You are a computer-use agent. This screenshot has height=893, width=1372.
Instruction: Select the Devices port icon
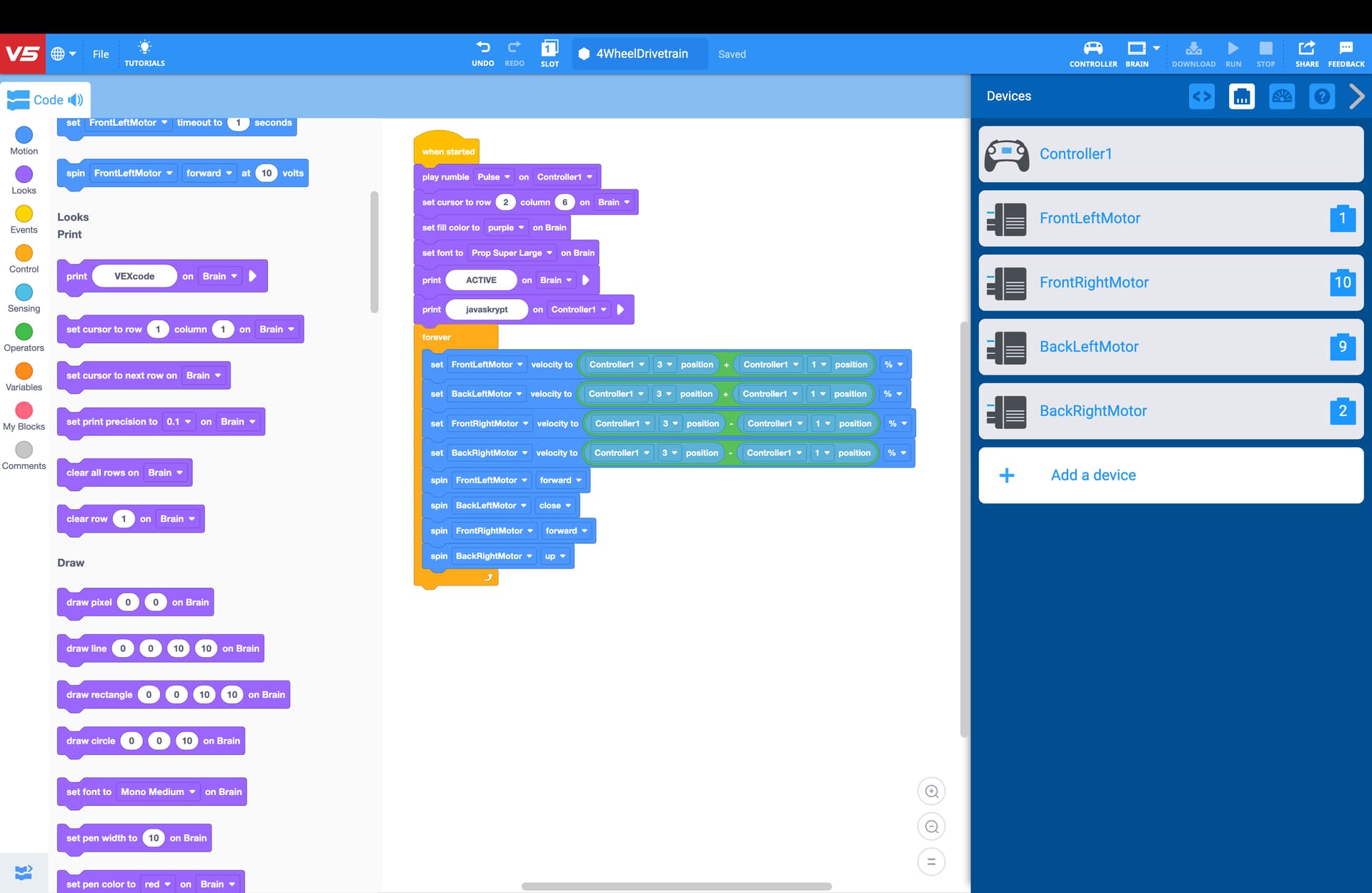(1242, 96)
